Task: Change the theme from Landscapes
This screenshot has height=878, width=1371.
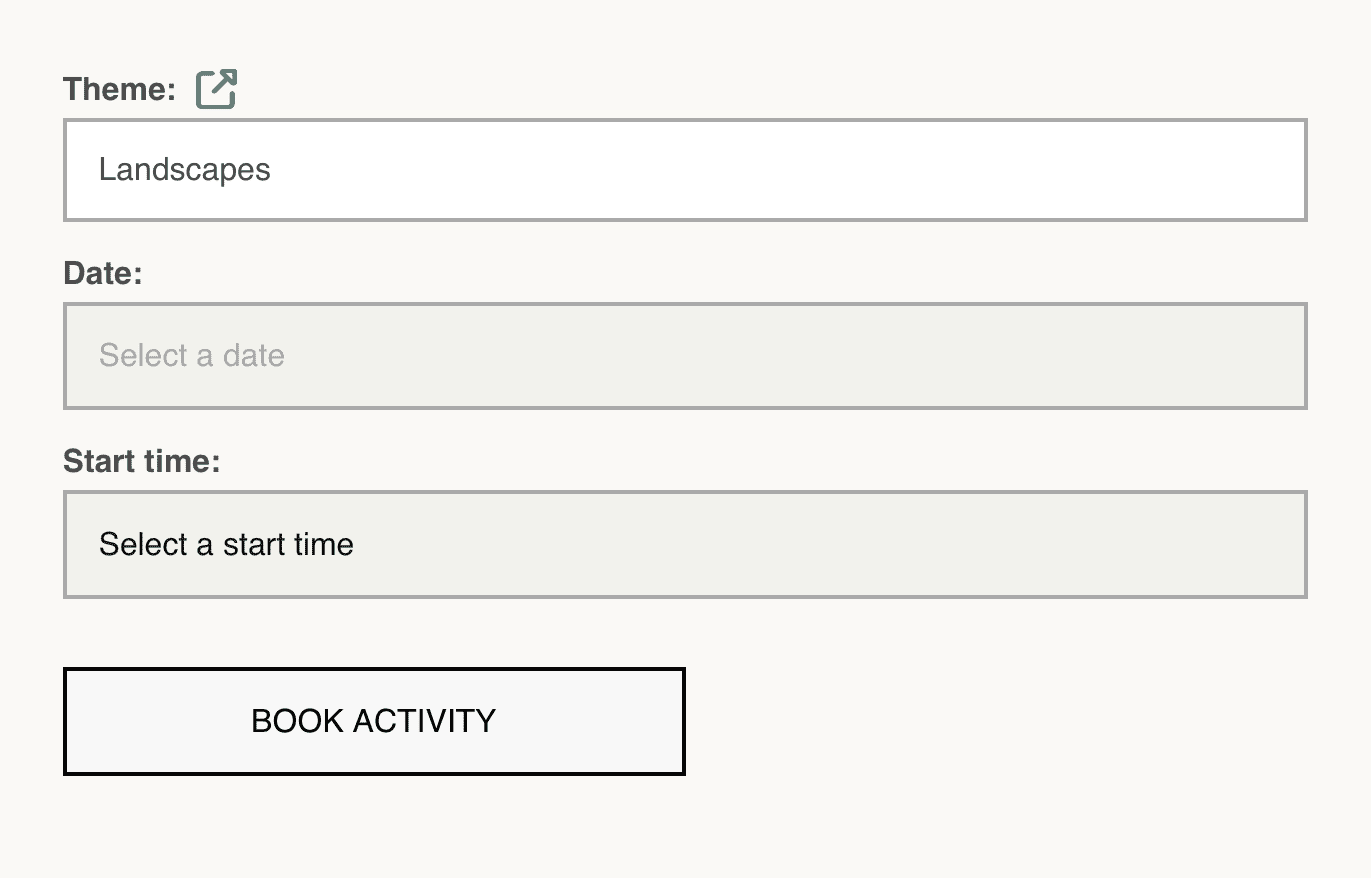Action: point(685,170)
